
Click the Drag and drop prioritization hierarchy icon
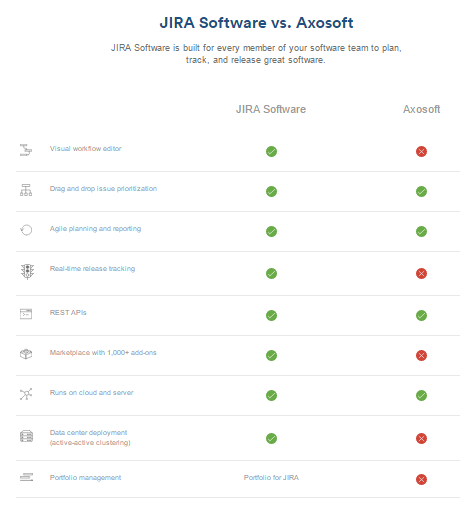[26, 190]
